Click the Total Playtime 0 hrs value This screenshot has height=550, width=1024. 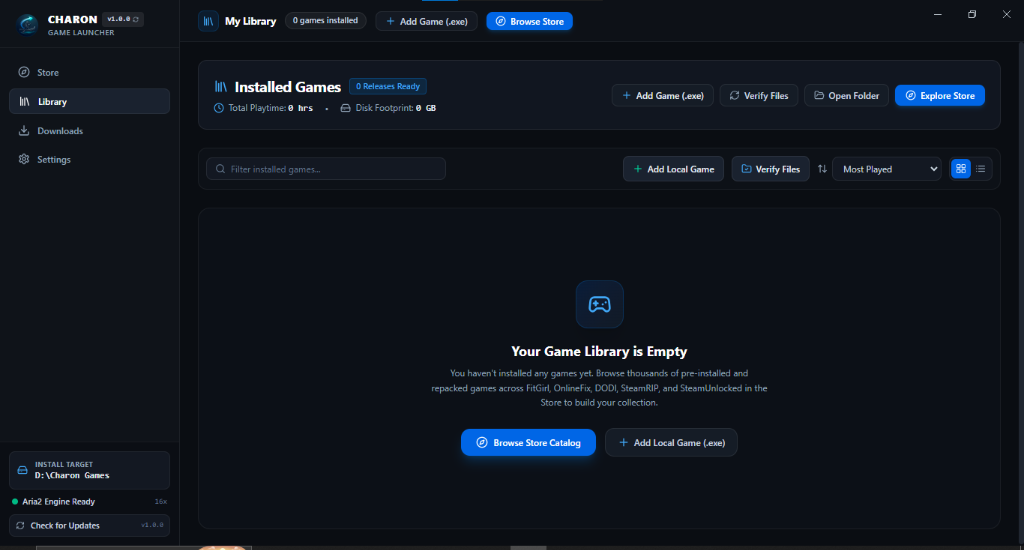(x=300, y=108)
